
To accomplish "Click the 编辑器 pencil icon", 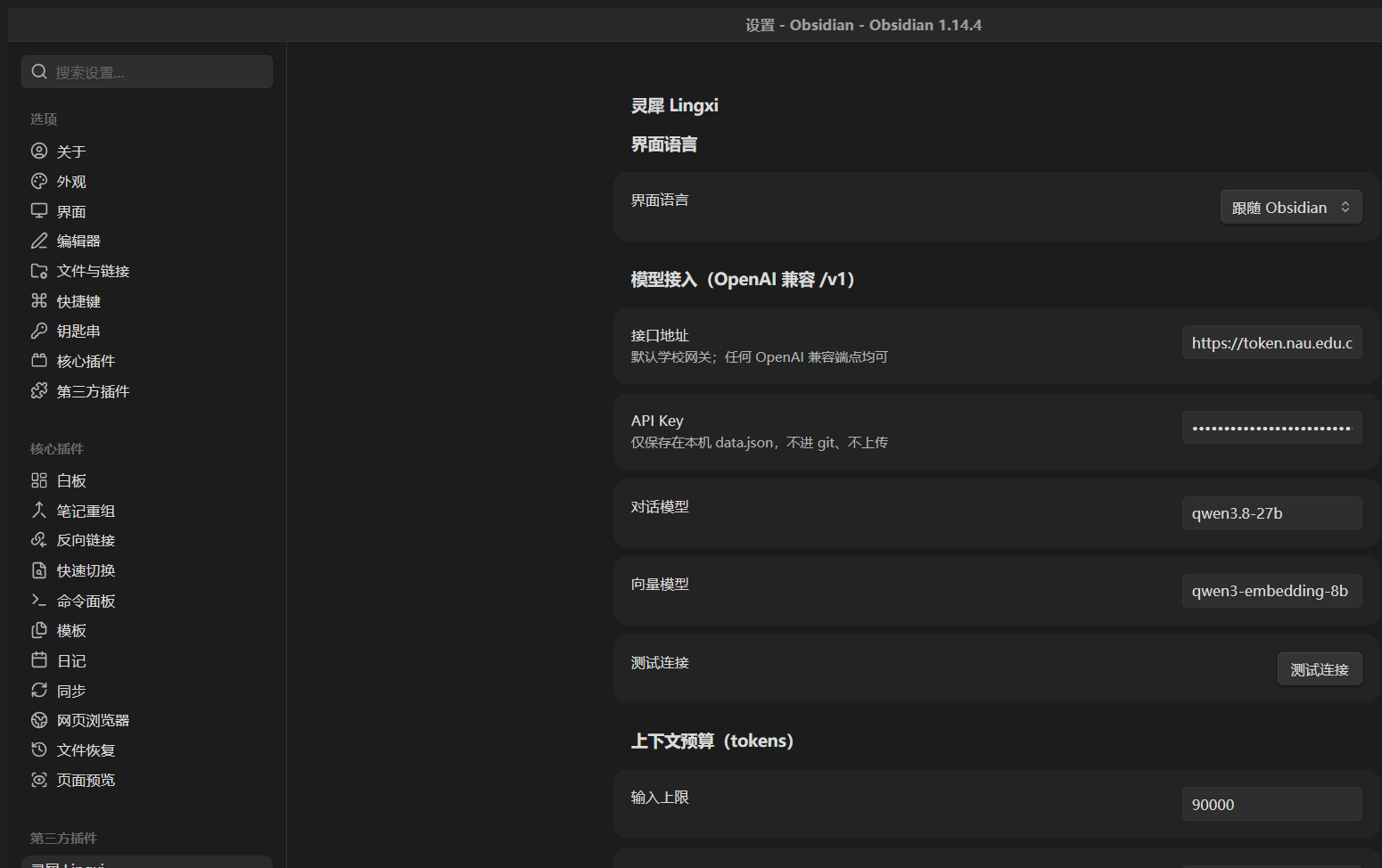I will (39, 241).
